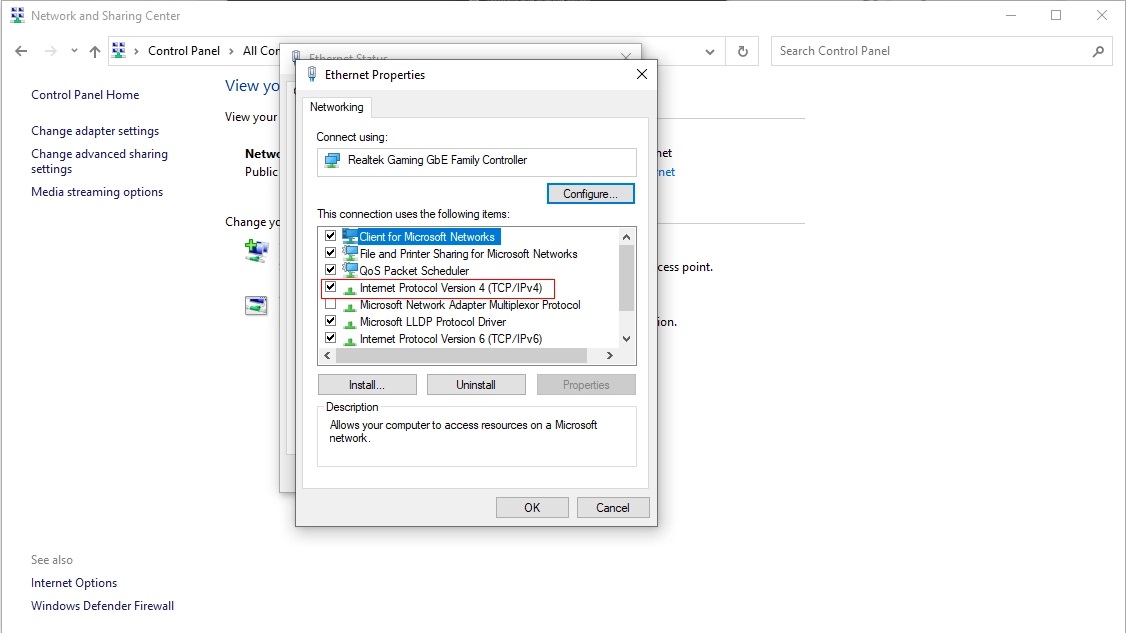Image resolution: width=1126 pixels, height=633 pixels.
Task: Uncheck File and Printer Sharing checkbox
Action: tap(330, 254)
